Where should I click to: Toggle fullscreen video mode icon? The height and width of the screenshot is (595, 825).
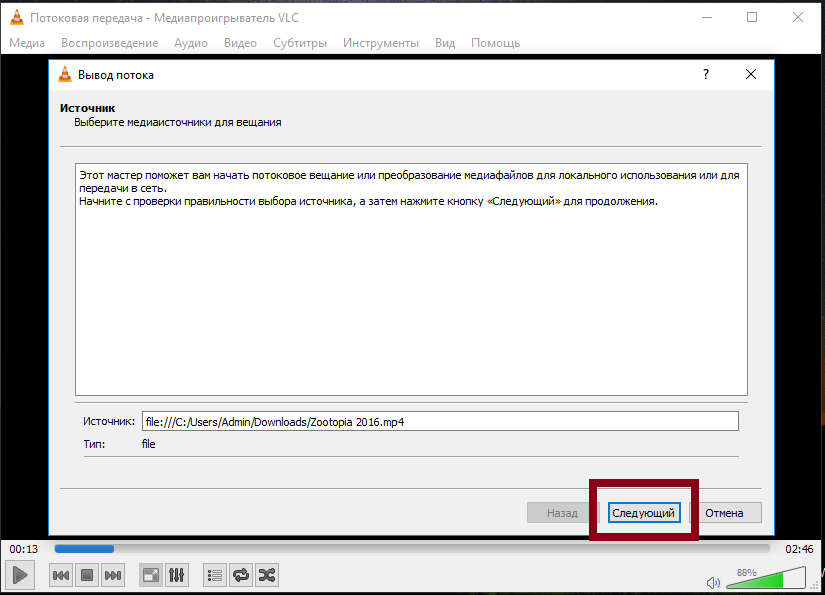[x=151, y=575]
